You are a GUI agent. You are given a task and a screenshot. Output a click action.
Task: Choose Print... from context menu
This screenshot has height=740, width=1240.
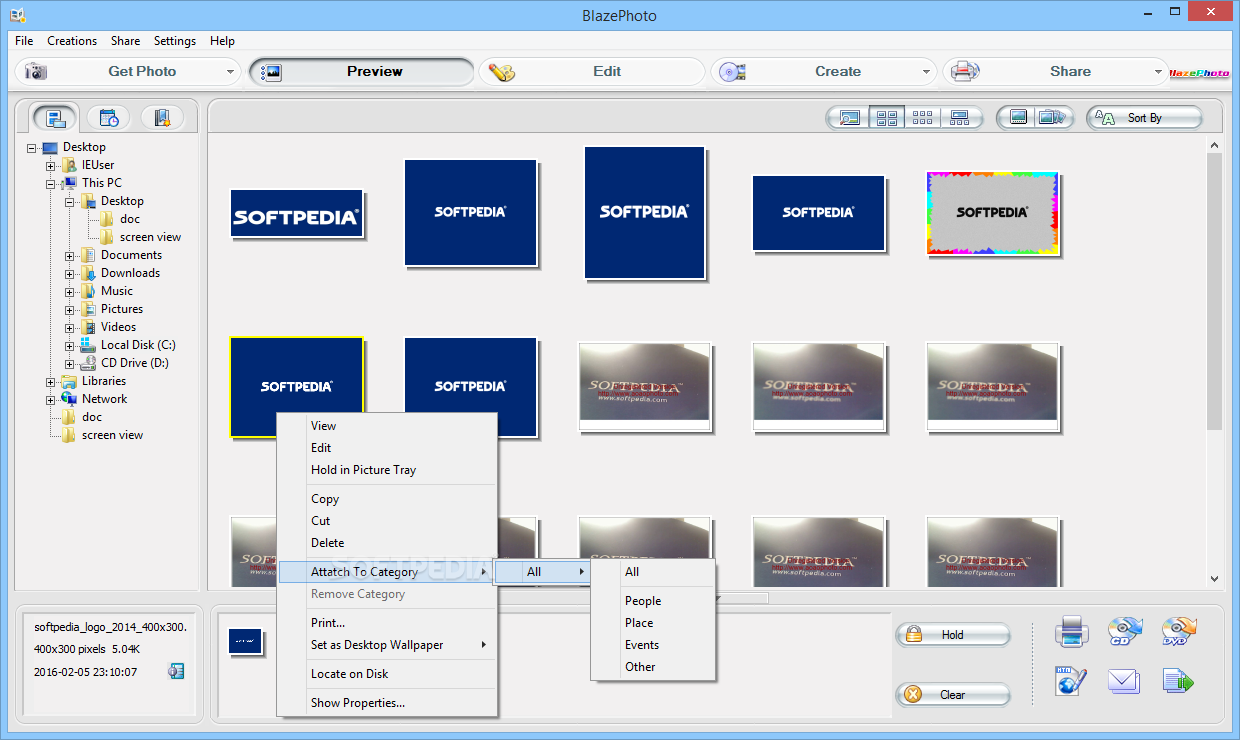387,623
